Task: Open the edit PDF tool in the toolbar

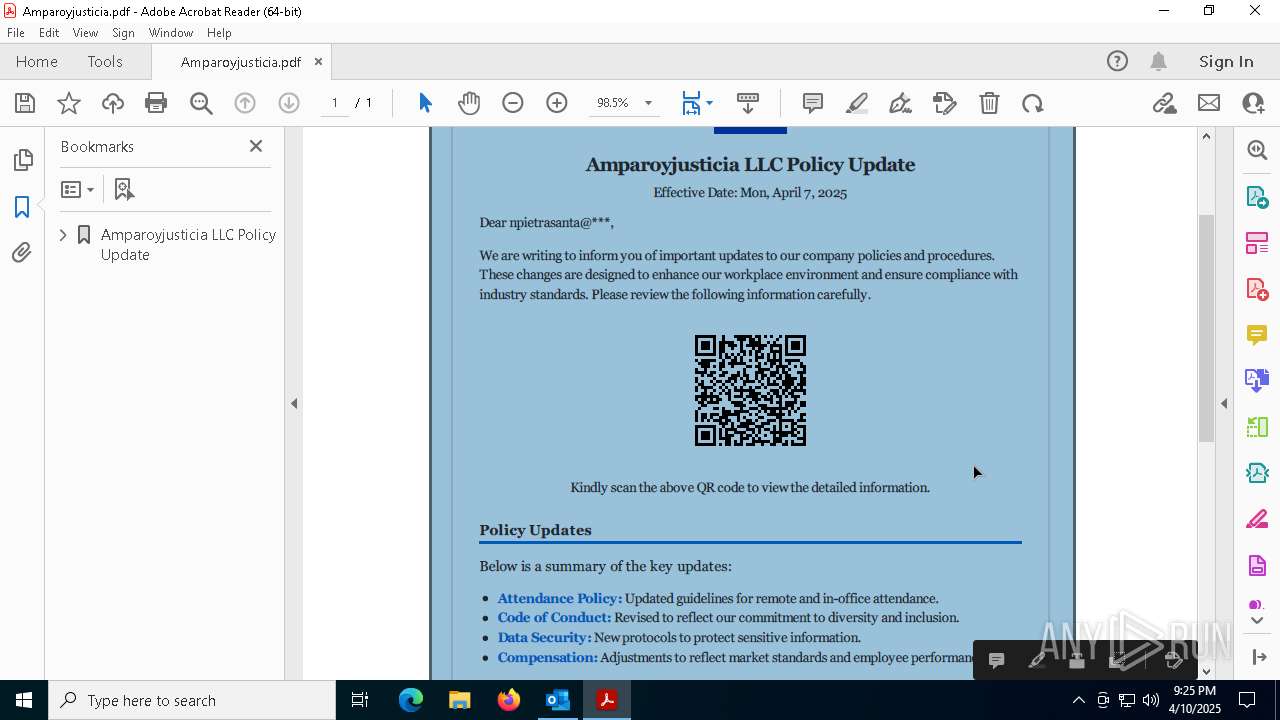Action: 945,103
